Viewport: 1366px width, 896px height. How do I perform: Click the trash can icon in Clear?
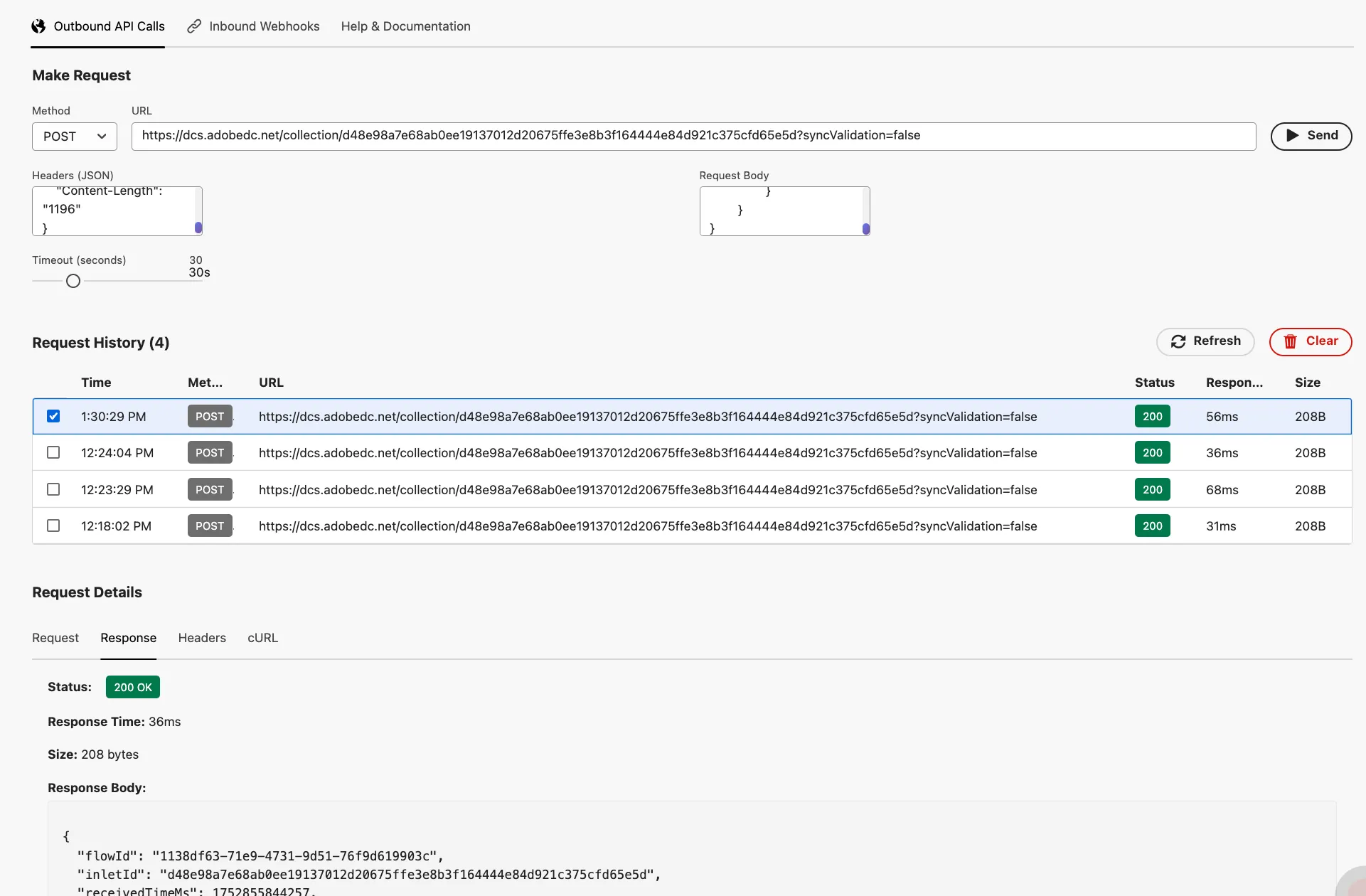click(x=1291, y=341)
